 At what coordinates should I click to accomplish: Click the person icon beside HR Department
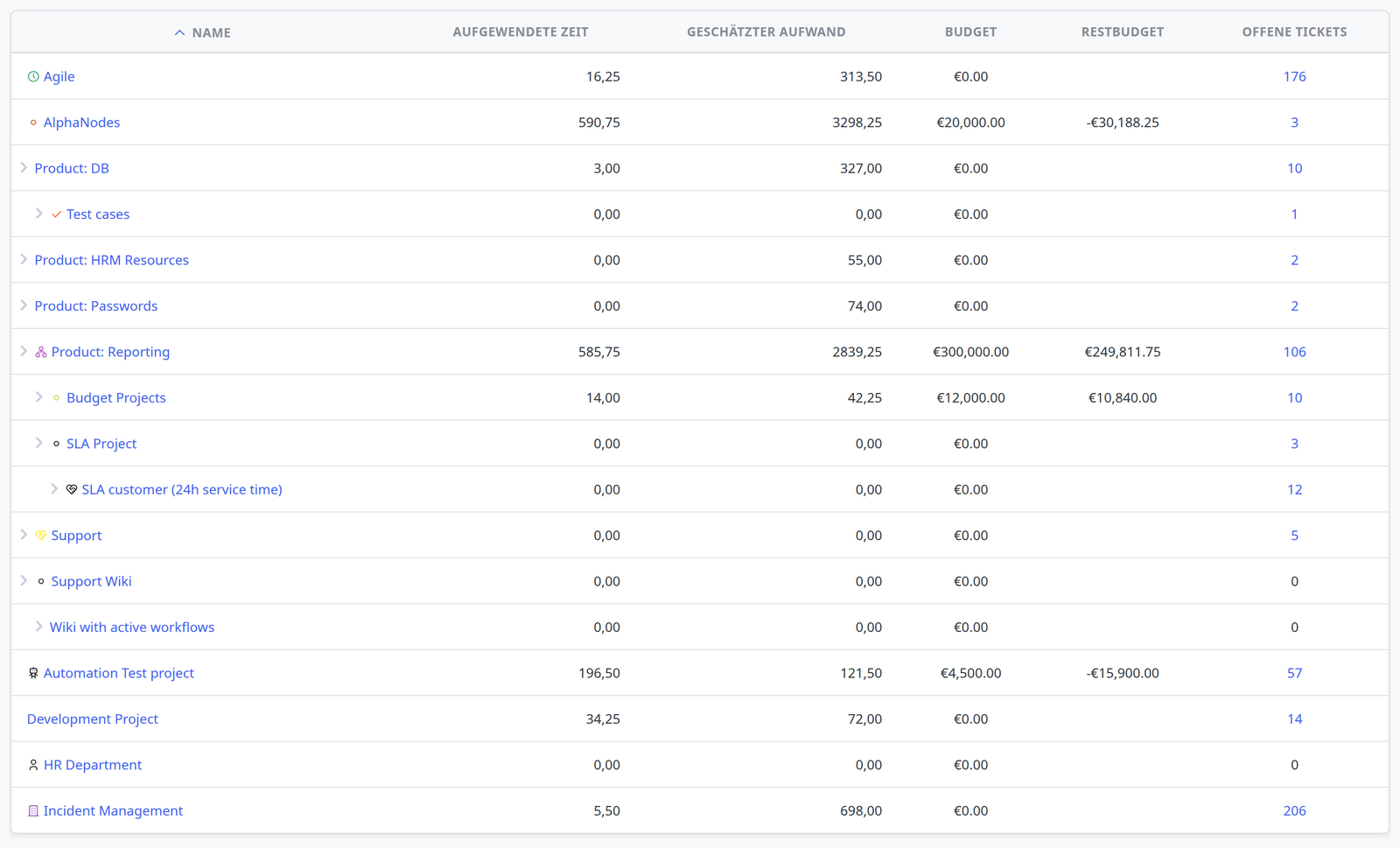tap(33, 765)
